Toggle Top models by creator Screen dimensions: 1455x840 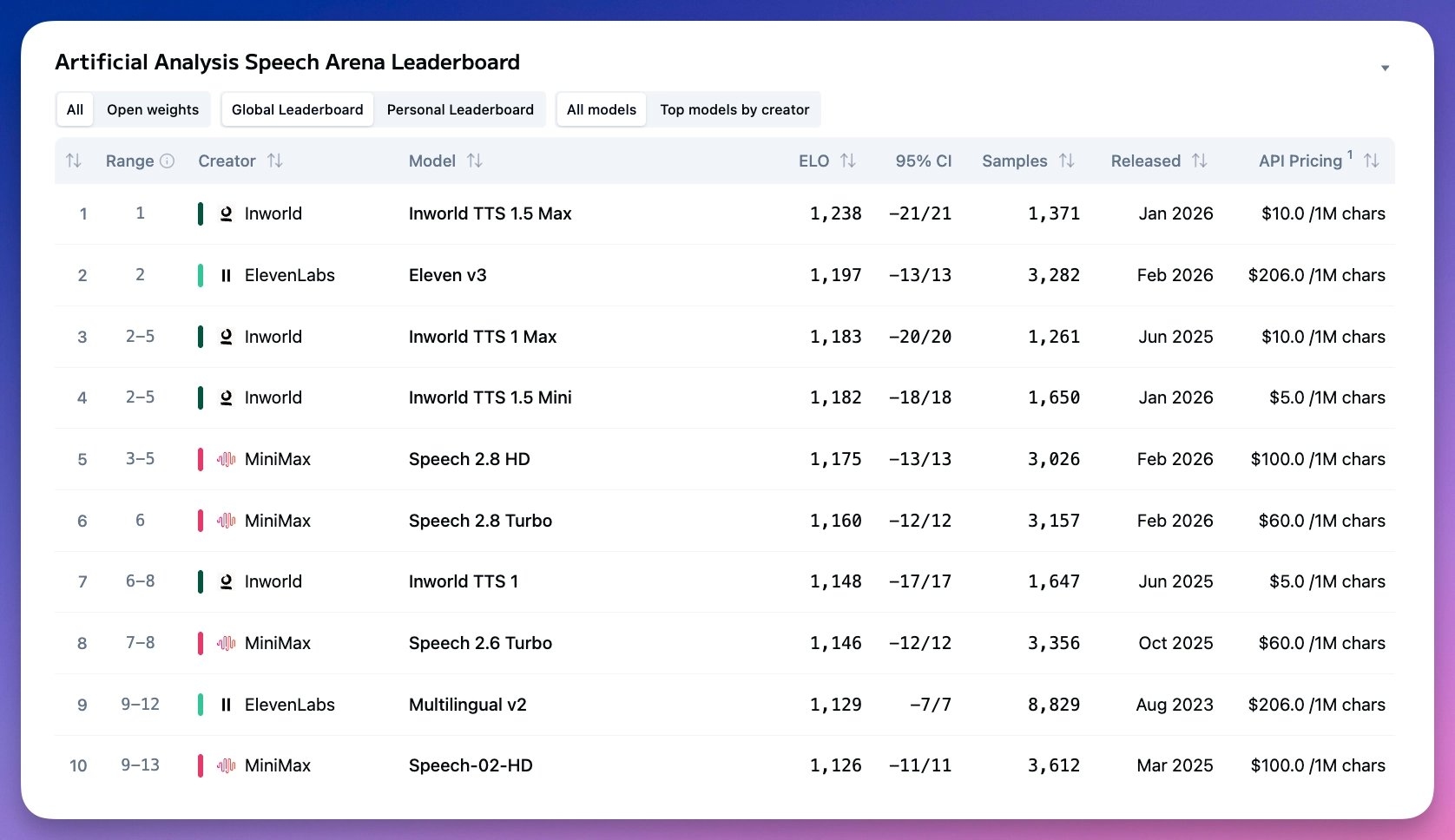[734, 109]
